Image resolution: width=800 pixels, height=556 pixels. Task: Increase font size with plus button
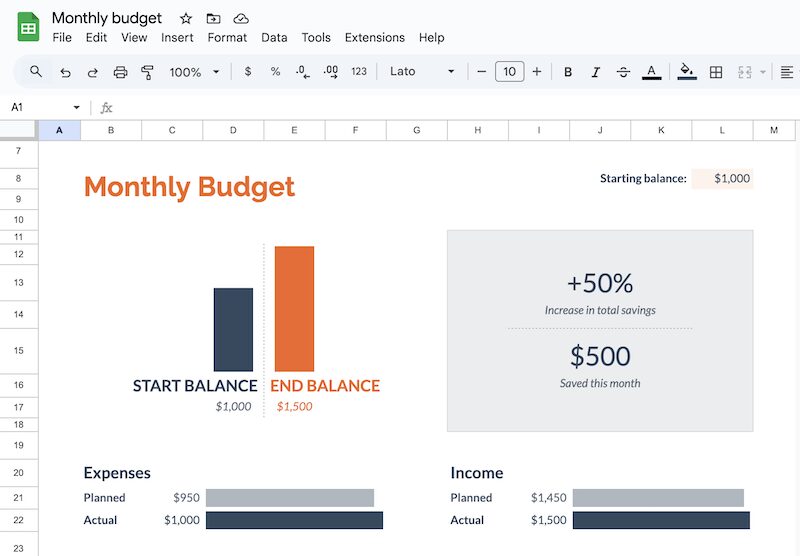point(537,72)
